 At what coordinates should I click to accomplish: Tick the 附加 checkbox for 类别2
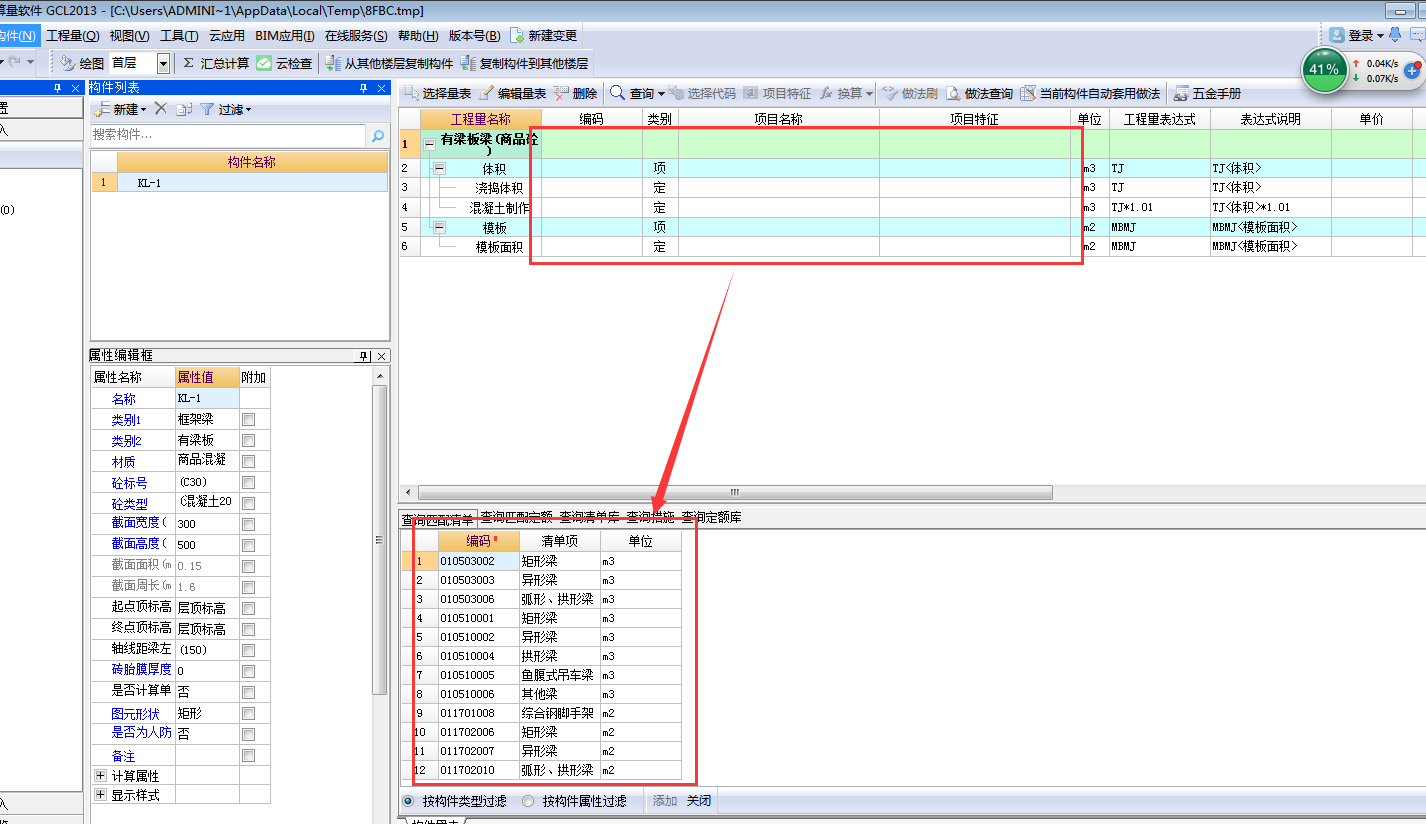[x=248, y=441]
